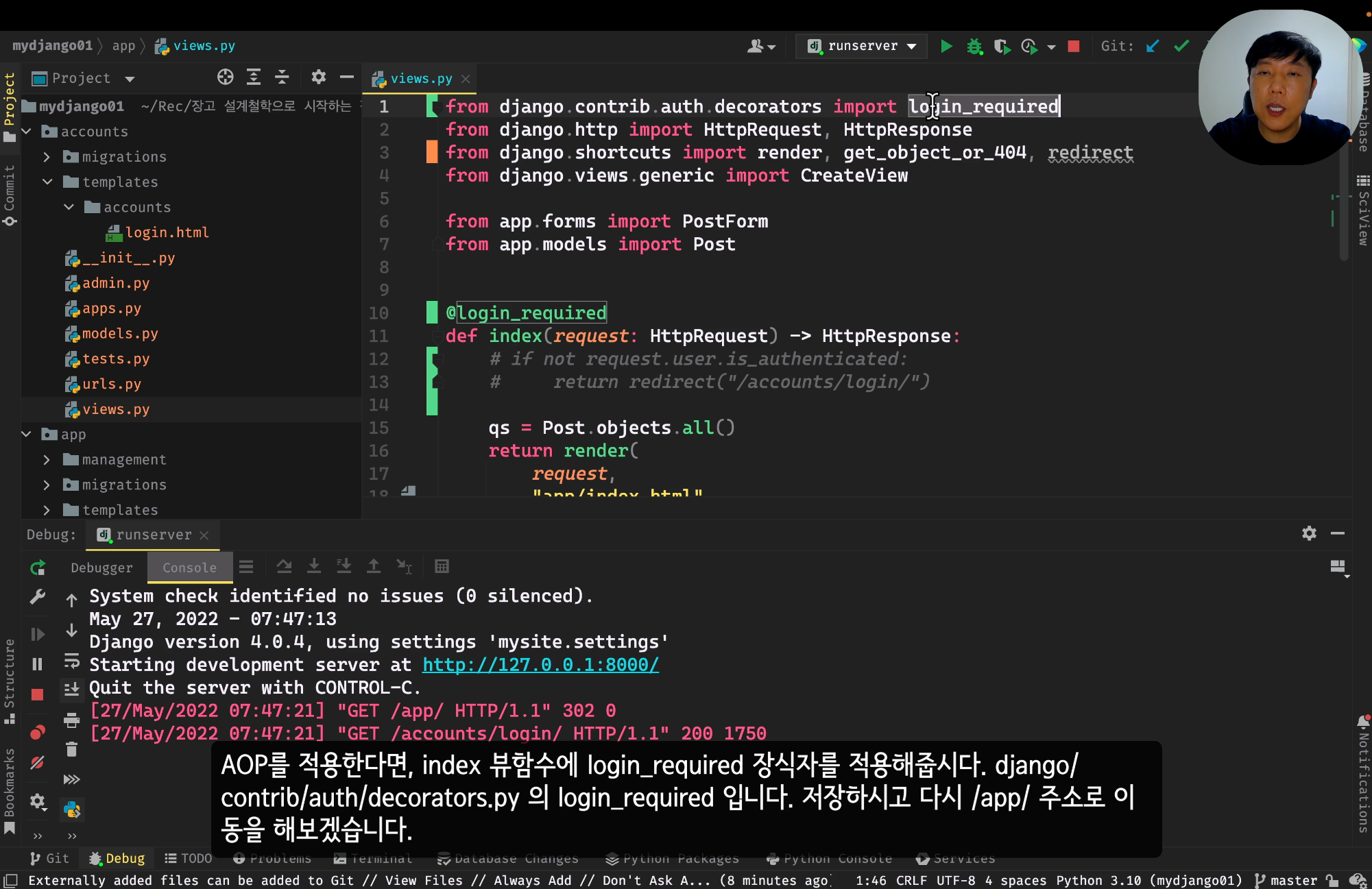Rerun runserver in the Debug panel
This screenshot has height=889, width=1372.
(38, 568)
